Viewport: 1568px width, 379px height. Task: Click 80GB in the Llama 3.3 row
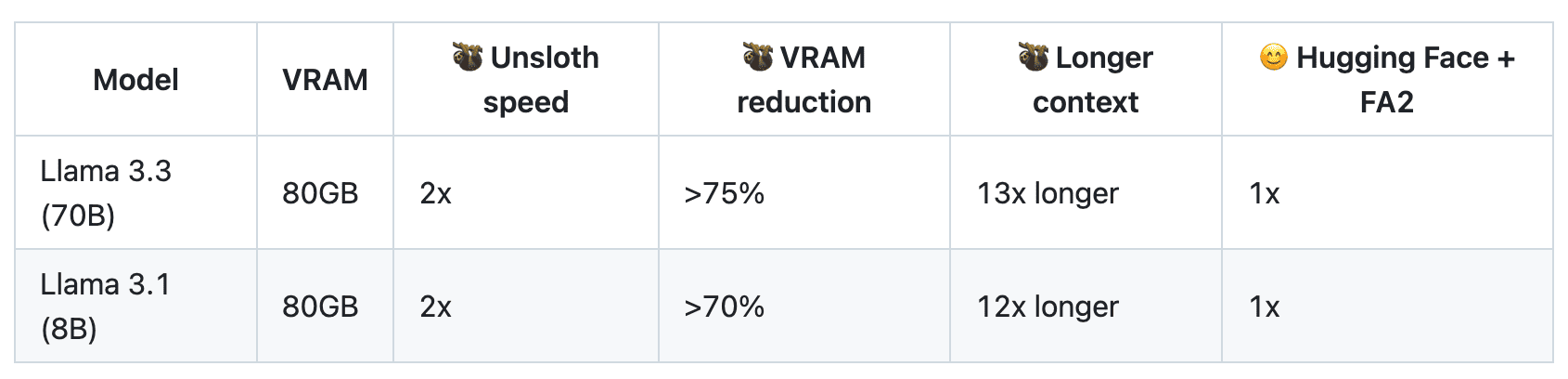[320, 193]
